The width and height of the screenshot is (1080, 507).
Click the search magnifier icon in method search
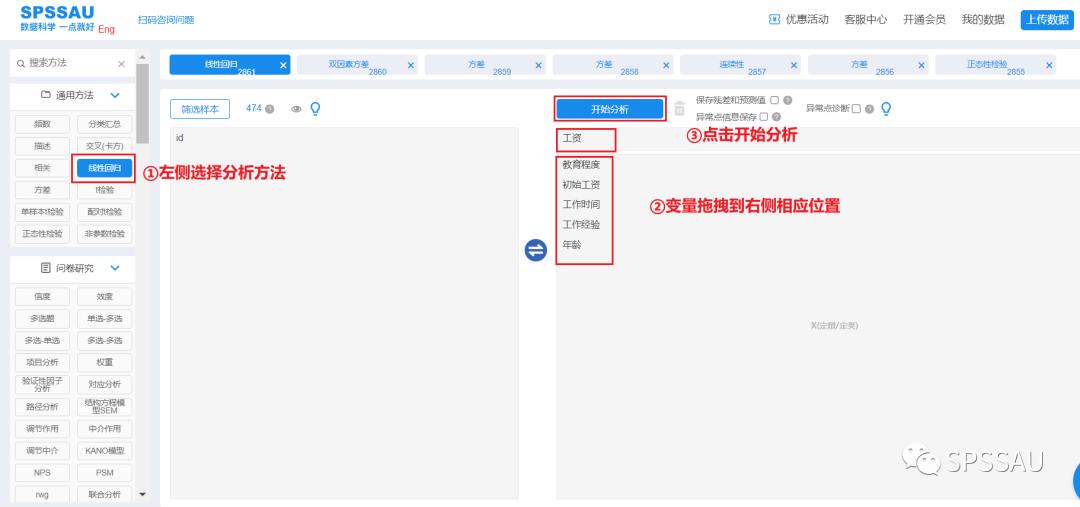tap(21, 63)
